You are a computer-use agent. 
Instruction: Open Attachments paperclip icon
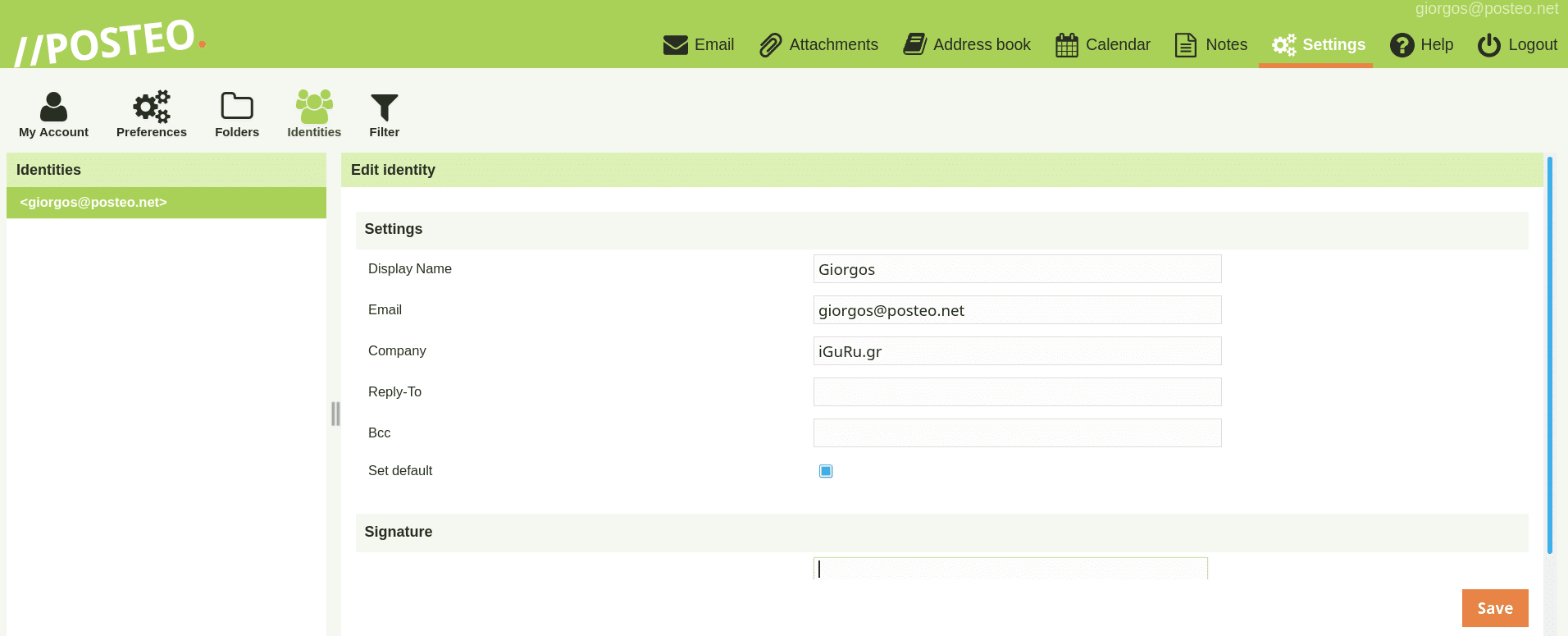coord(770,45)
